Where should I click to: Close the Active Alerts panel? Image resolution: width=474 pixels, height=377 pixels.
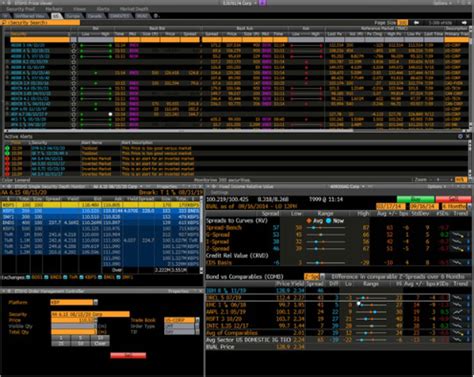467,136
